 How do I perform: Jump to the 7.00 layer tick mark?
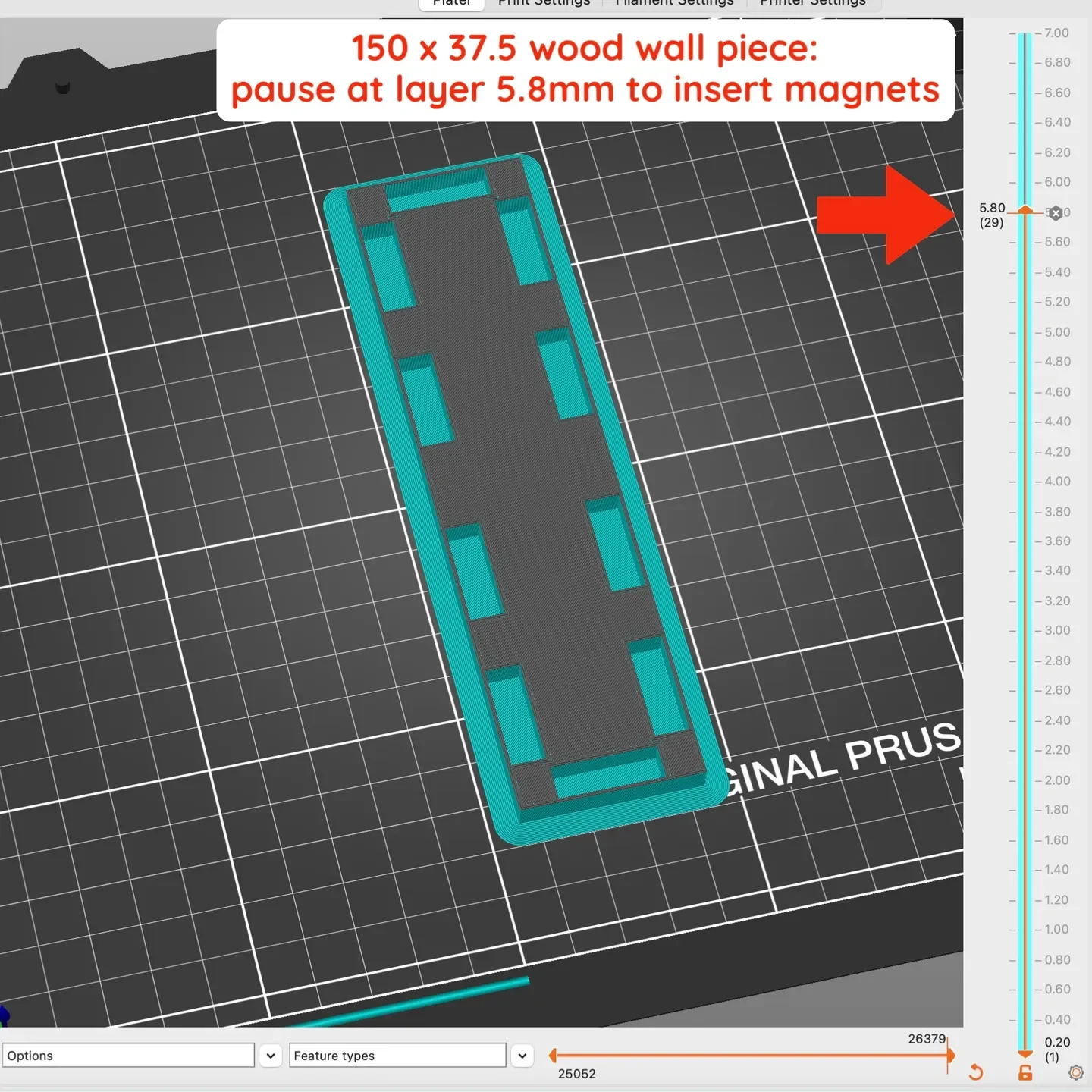(1052, 33)
